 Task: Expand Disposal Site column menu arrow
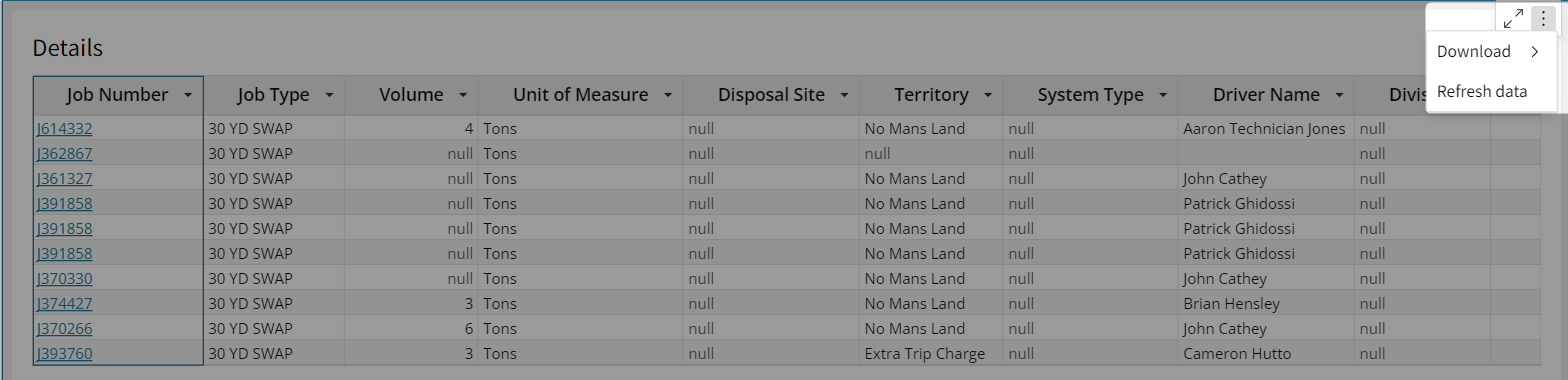[x=844, y=96]
